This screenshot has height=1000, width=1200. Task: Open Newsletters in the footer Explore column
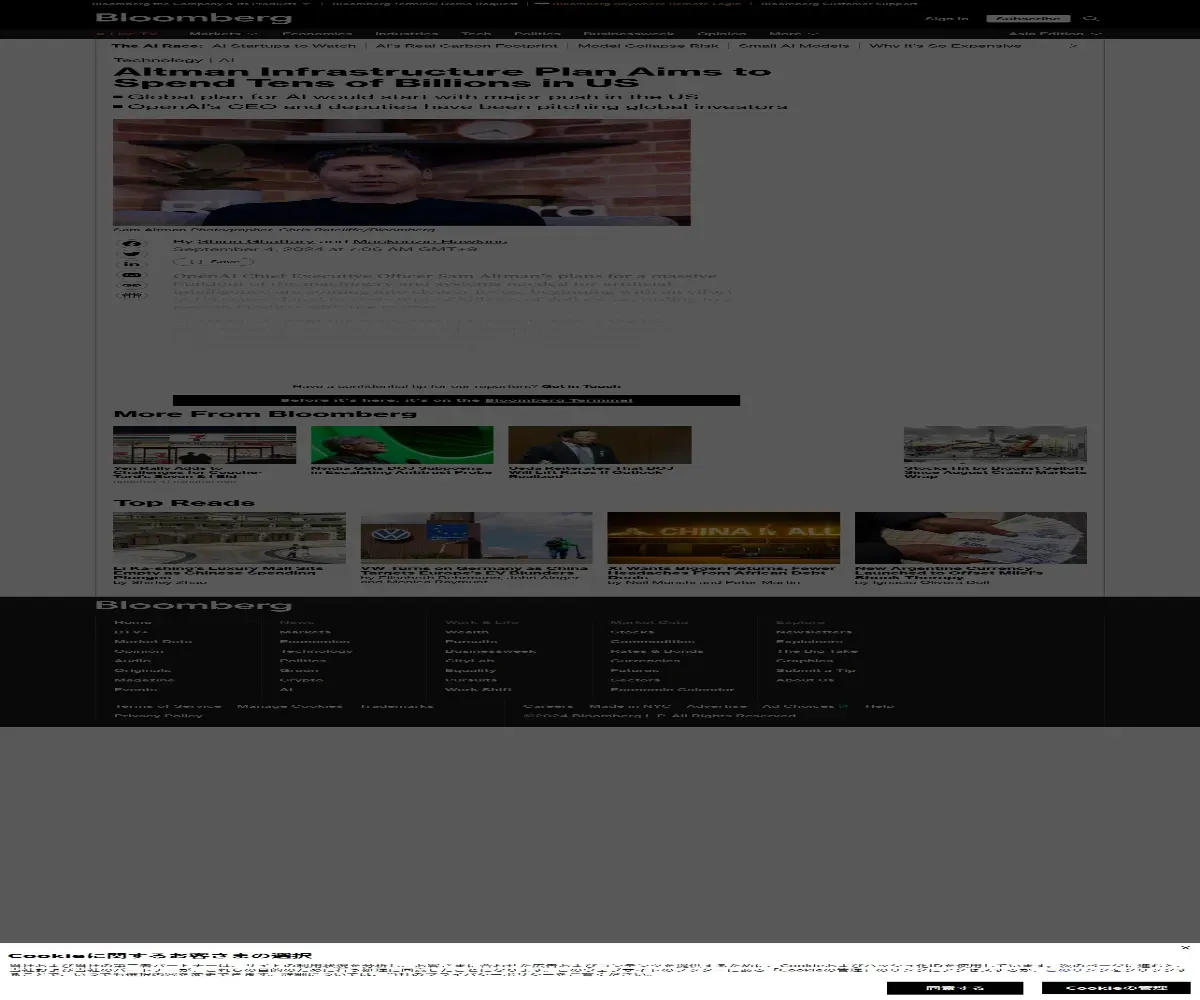point(814,632)
